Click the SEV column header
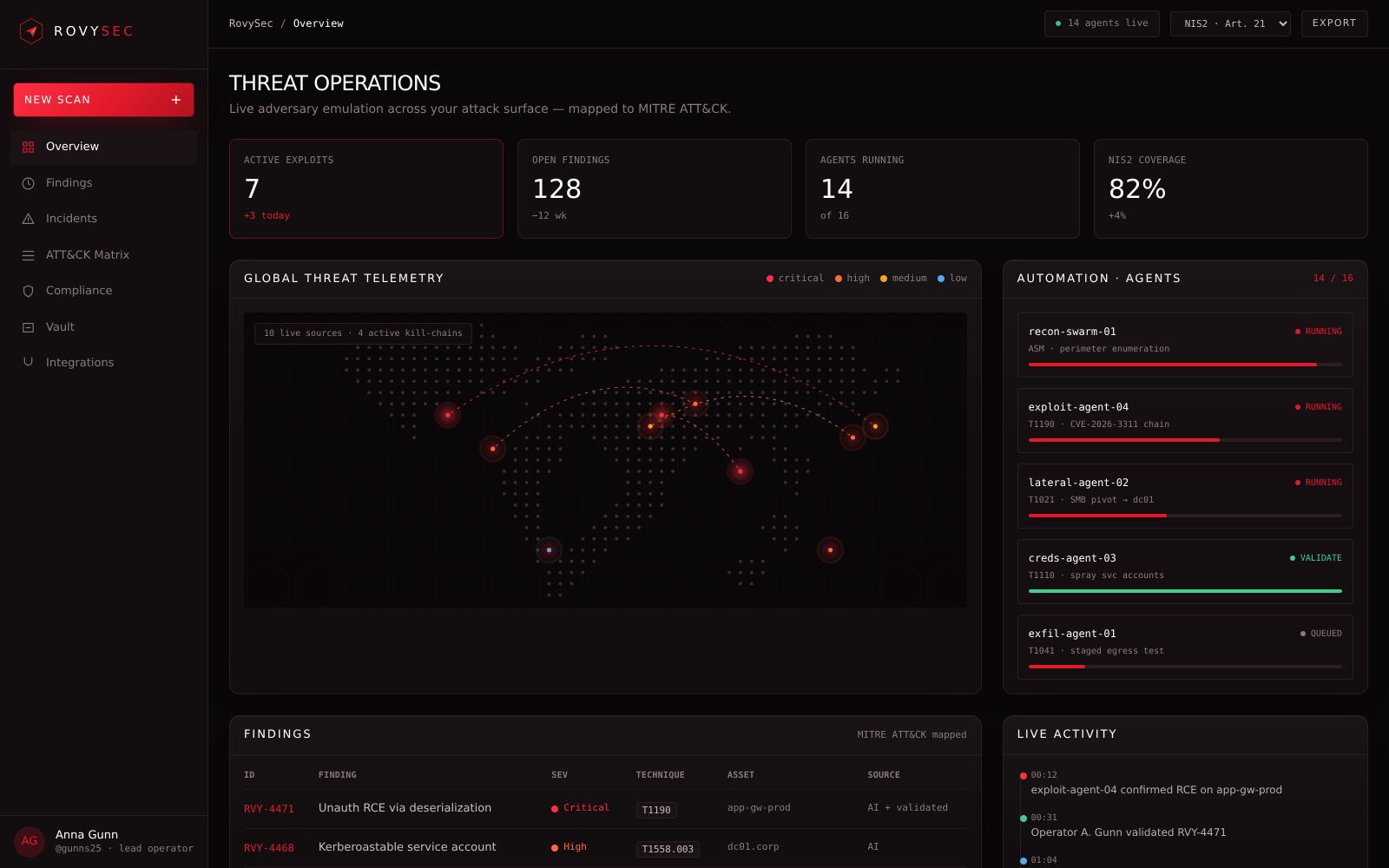 (559, 775)
